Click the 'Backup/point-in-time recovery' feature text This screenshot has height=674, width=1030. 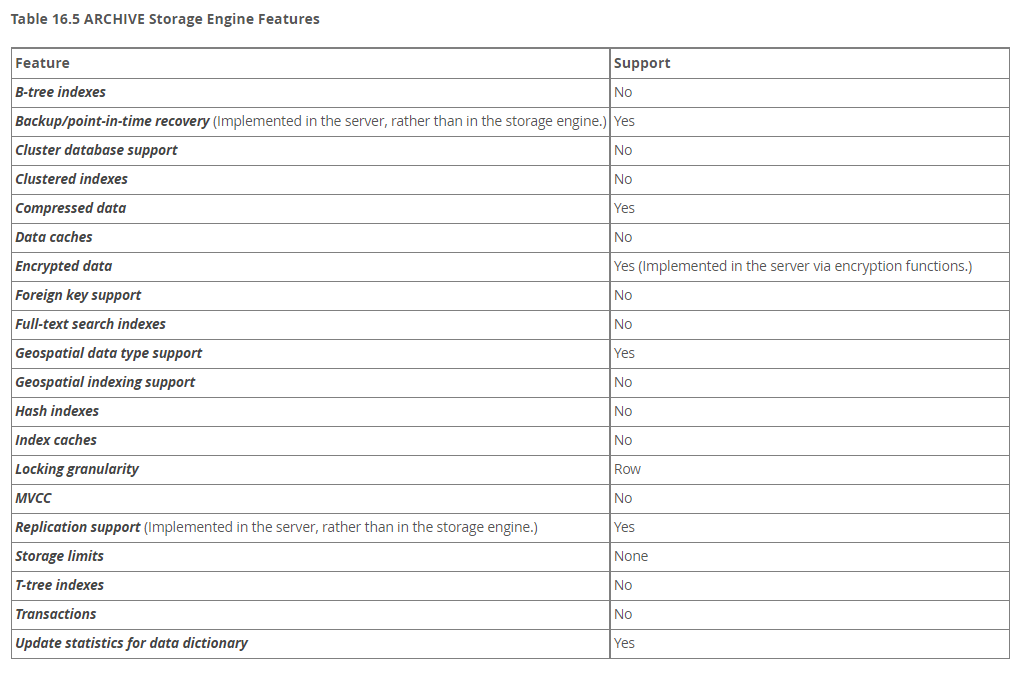[112, 121]
